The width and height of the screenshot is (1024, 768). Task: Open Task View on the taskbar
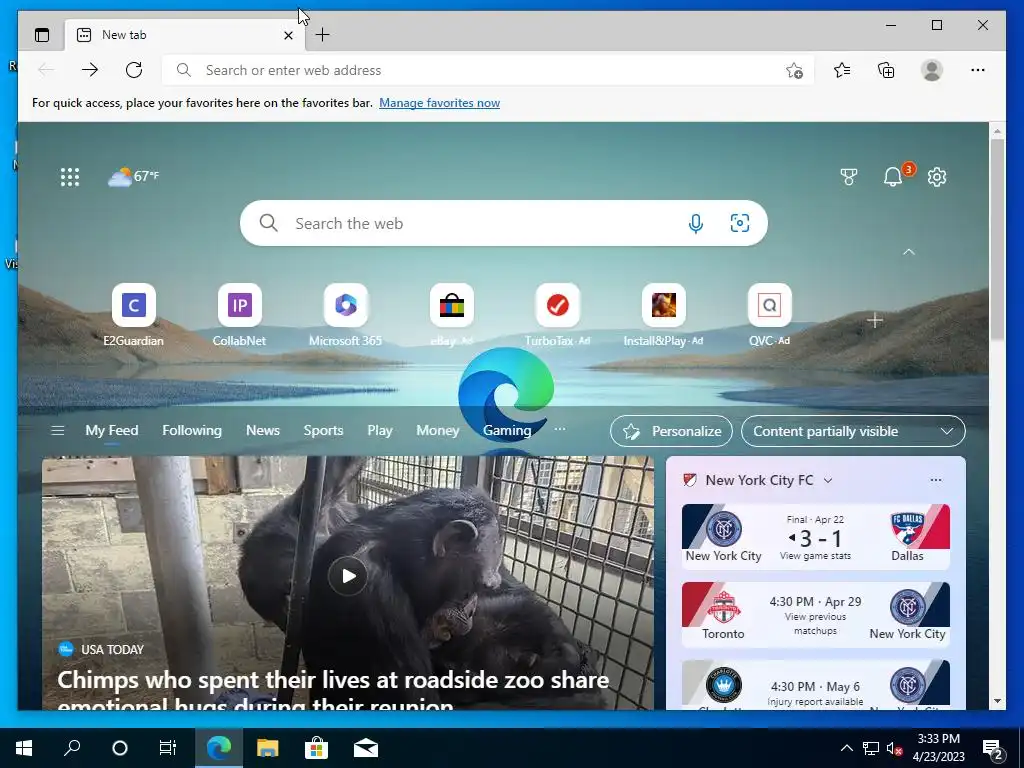pos(168,748)
